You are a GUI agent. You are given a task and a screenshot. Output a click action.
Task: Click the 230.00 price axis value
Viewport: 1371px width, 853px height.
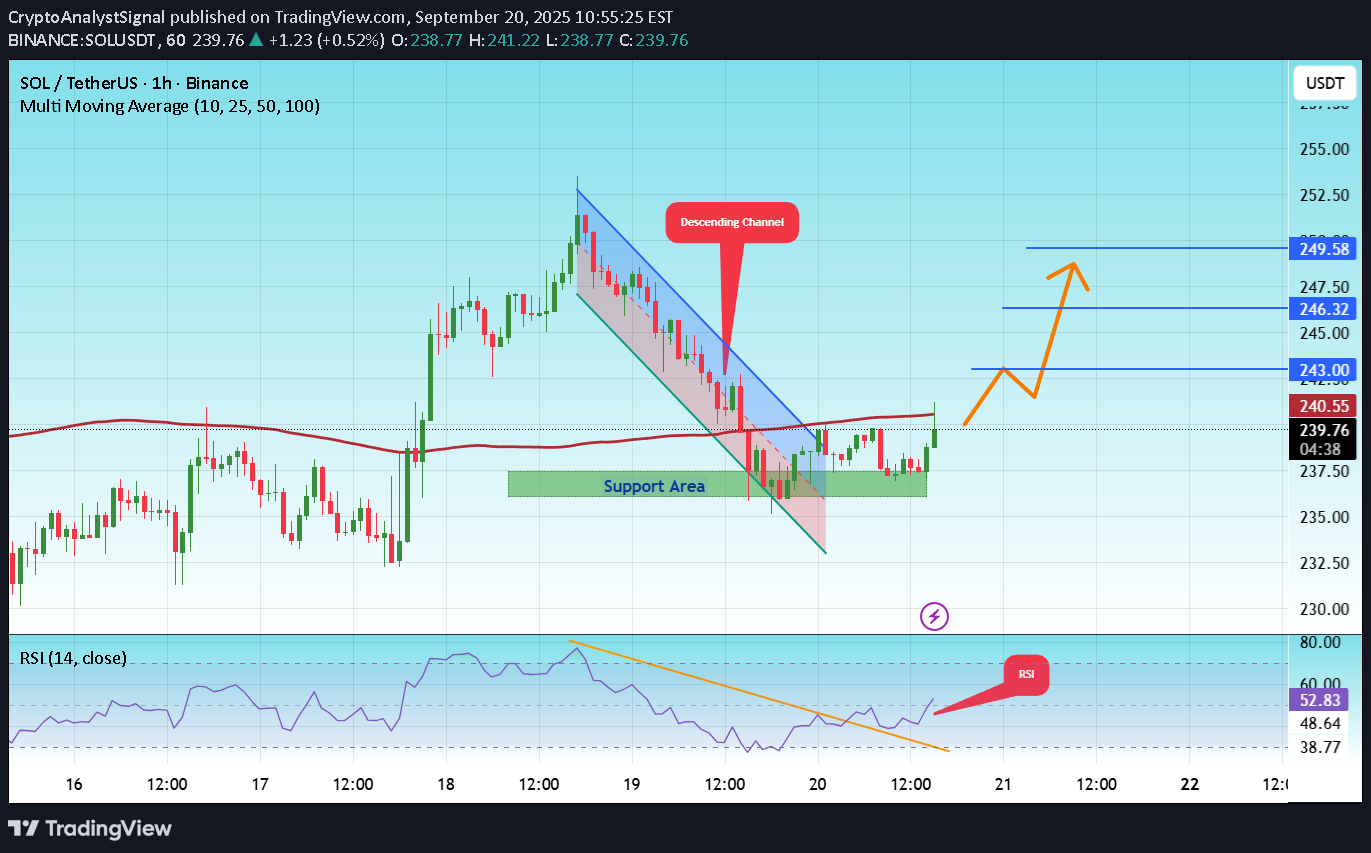coord(1325,609)
